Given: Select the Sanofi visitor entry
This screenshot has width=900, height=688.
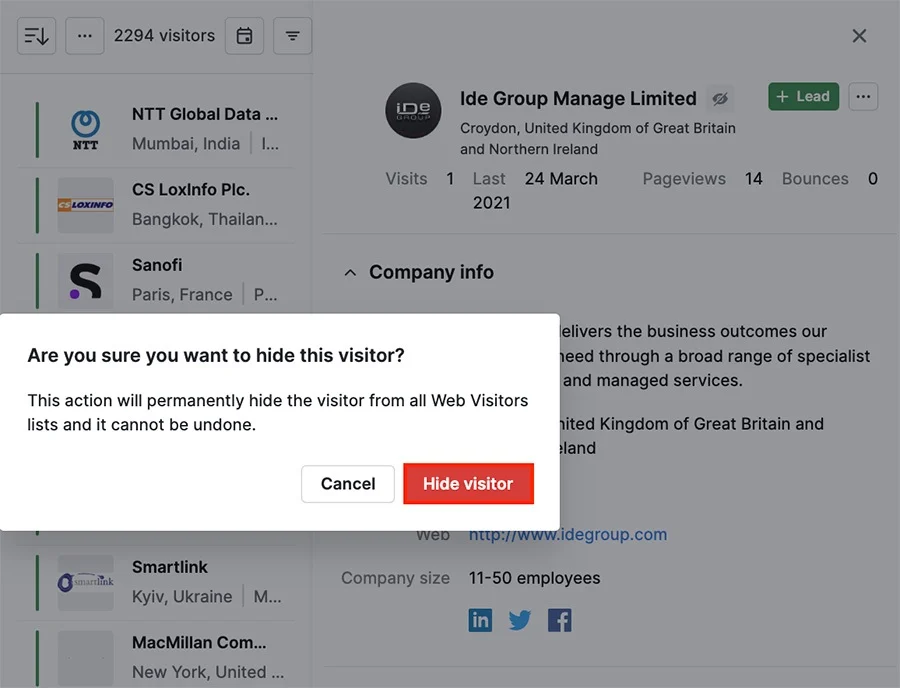Looking at the screenshot, I should [156, 278].
